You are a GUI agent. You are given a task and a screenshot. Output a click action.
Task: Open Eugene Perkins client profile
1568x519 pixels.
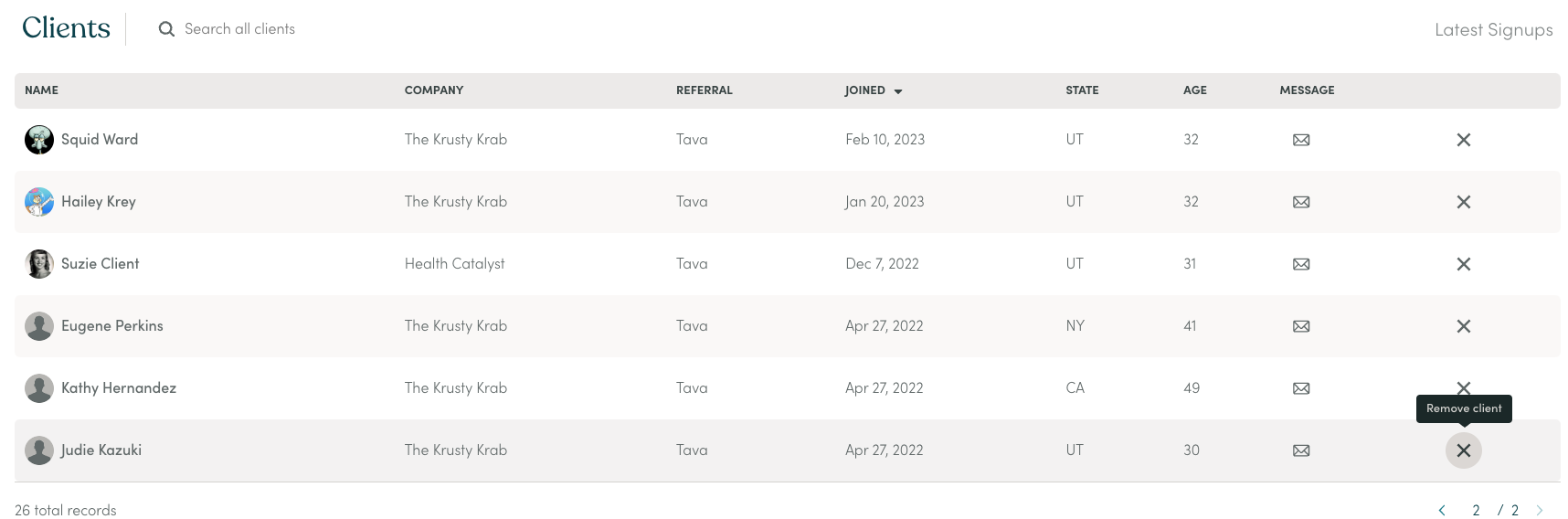(111, 326)
